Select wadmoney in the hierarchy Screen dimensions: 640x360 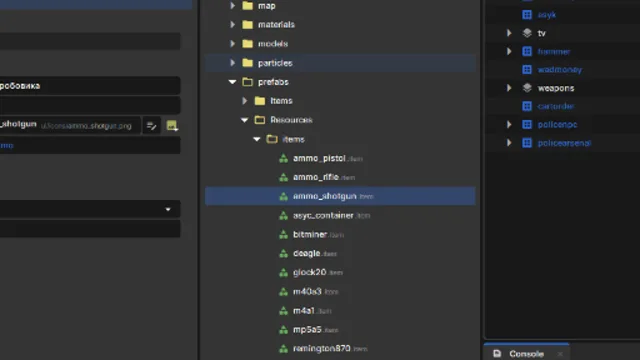(560, 70)
